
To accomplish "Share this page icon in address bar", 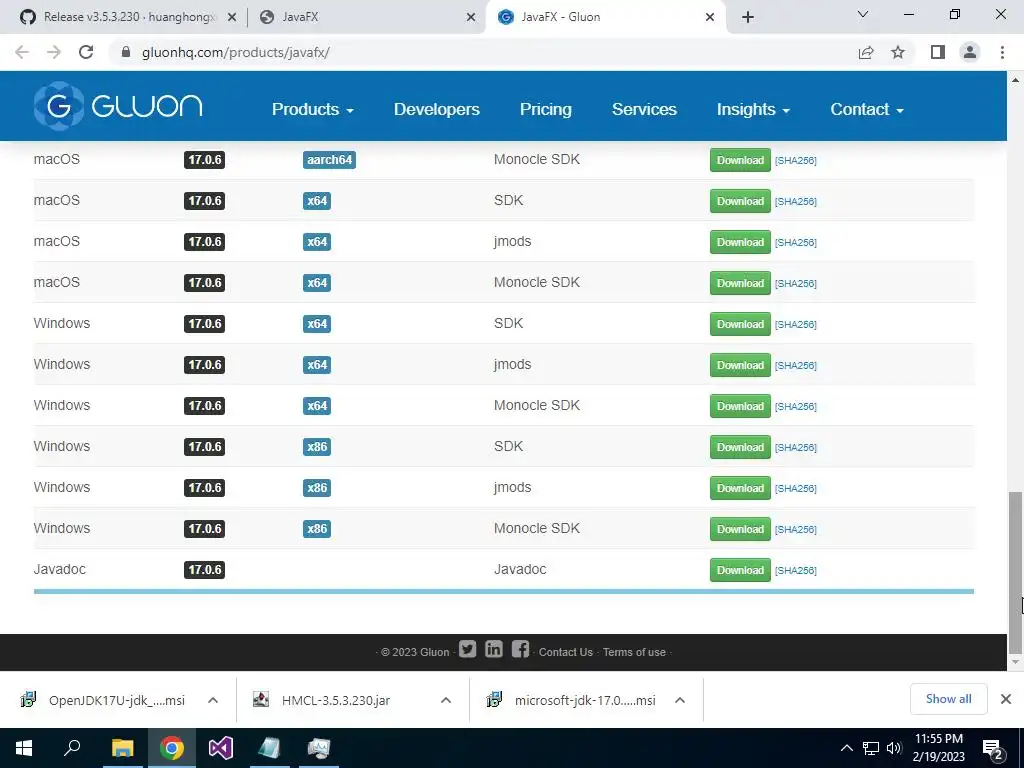I will point(866,52).
